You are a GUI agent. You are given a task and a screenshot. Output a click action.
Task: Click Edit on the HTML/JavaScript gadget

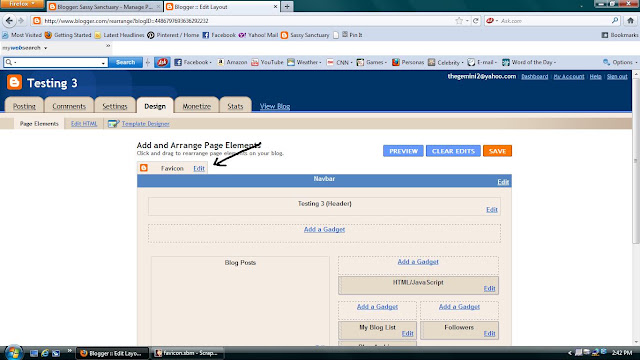click(489, 289)
